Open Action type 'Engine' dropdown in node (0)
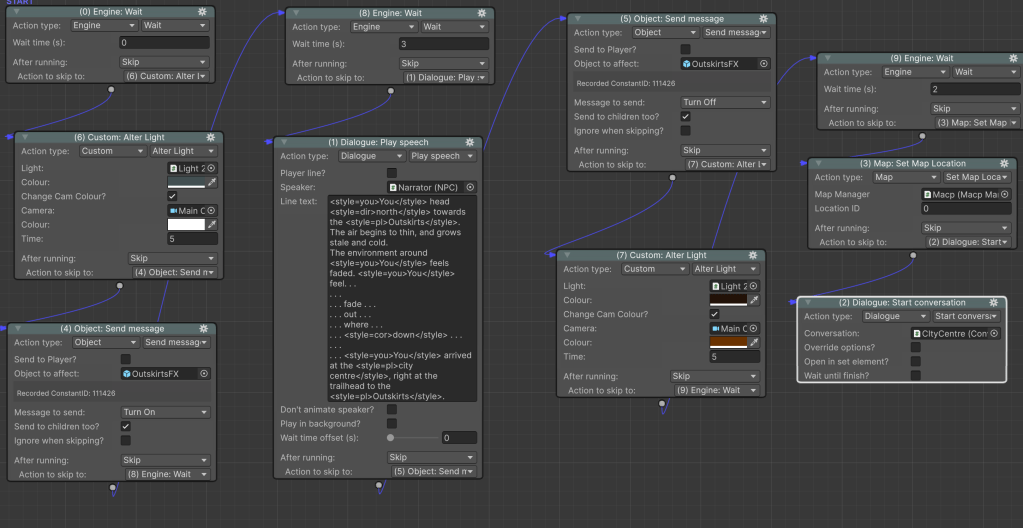This screenshot has height=528, width=1023. 102,26
